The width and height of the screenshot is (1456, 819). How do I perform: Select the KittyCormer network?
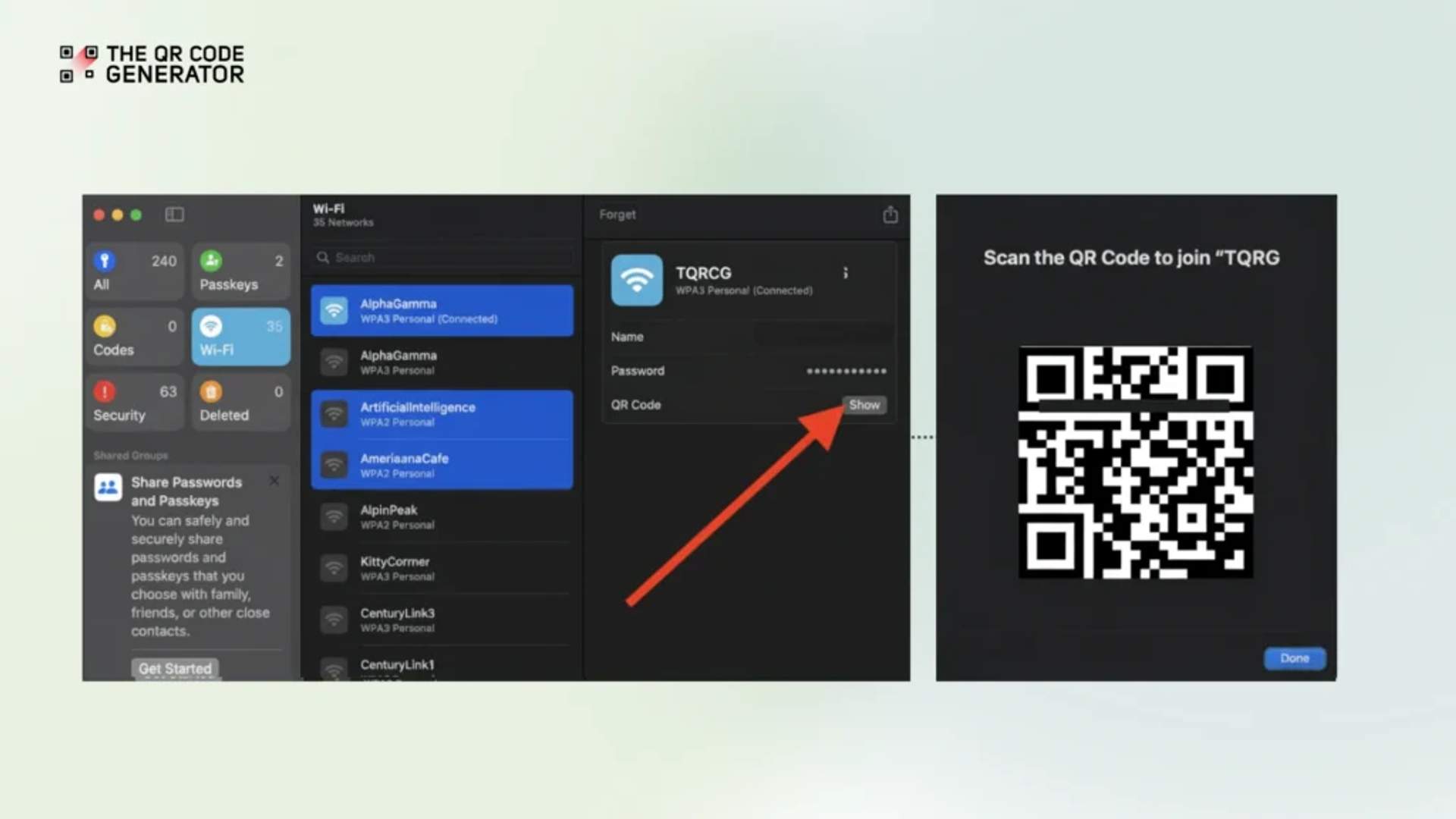coord(442,568)
